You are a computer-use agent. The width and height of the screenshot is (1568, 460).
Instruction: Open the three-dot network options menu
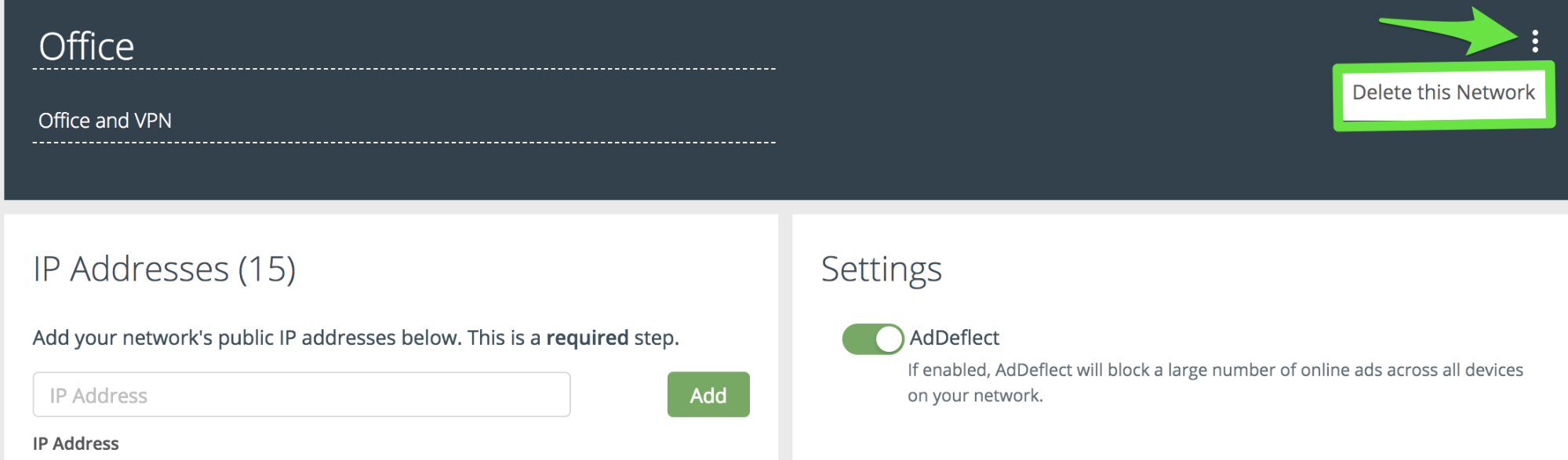click(1534, 41)
